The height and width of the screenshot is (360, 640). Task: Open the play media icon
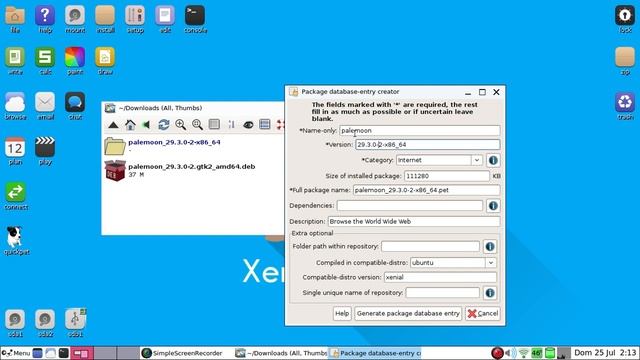tap(45, 151)
